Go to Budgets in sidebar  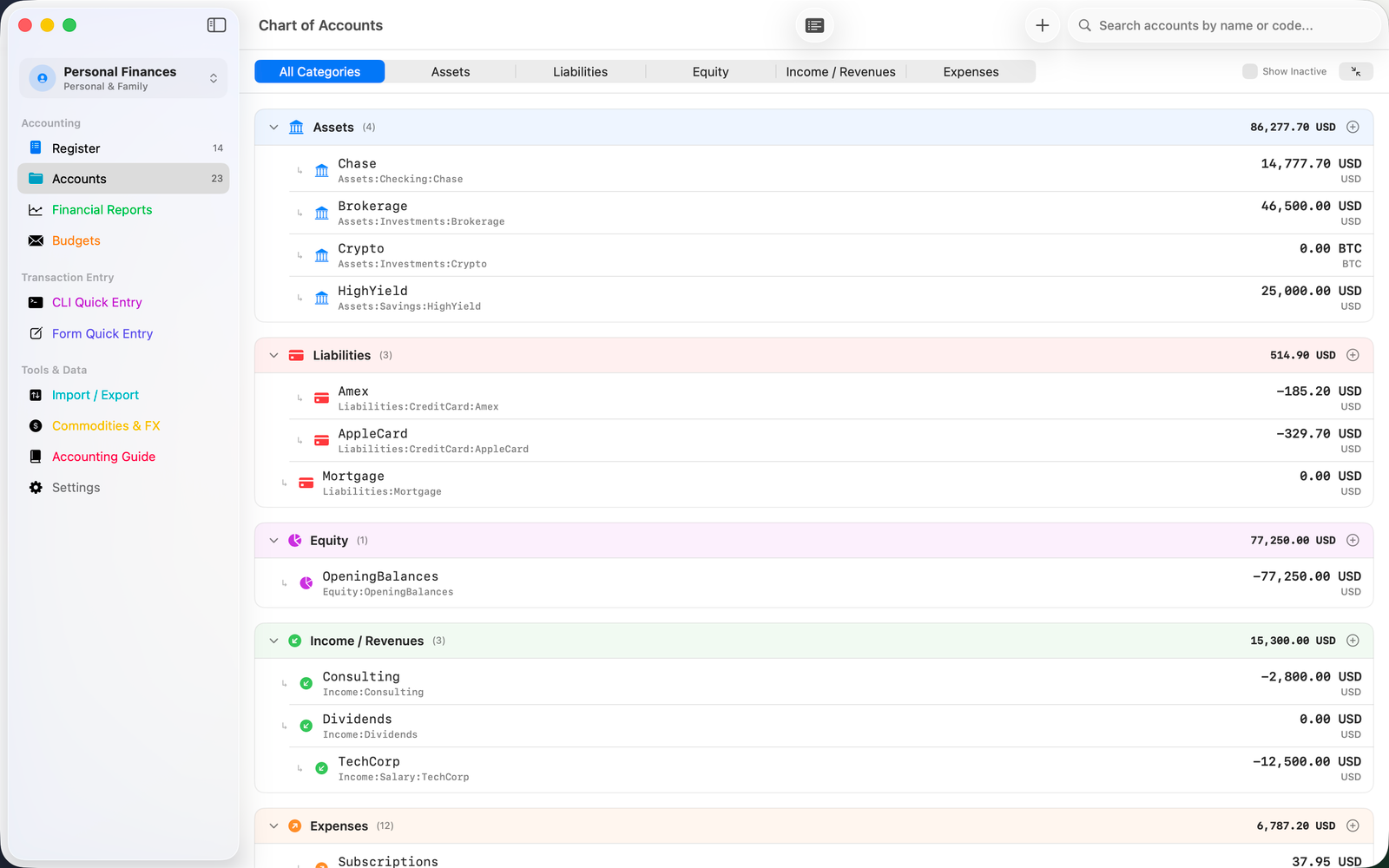123,240
